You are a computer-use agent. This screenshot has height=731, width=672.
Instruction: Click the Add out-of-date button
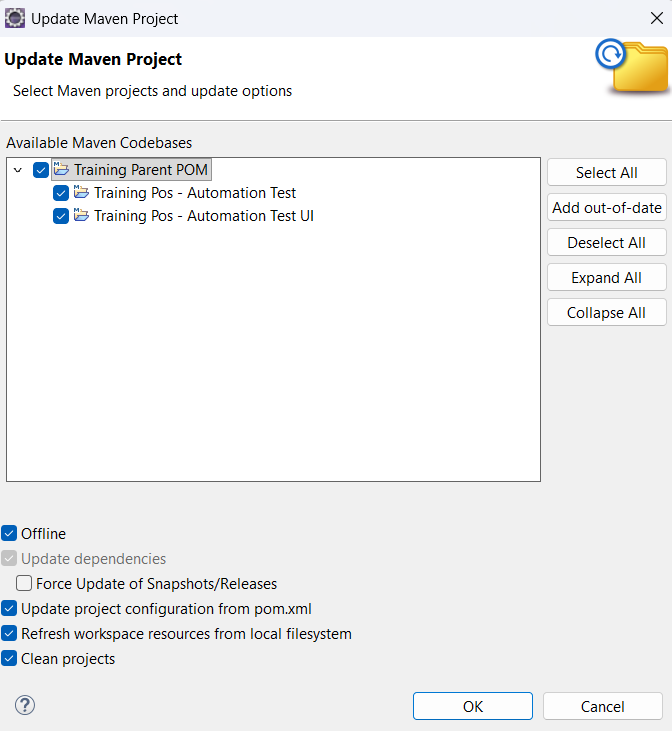point(607,207)
